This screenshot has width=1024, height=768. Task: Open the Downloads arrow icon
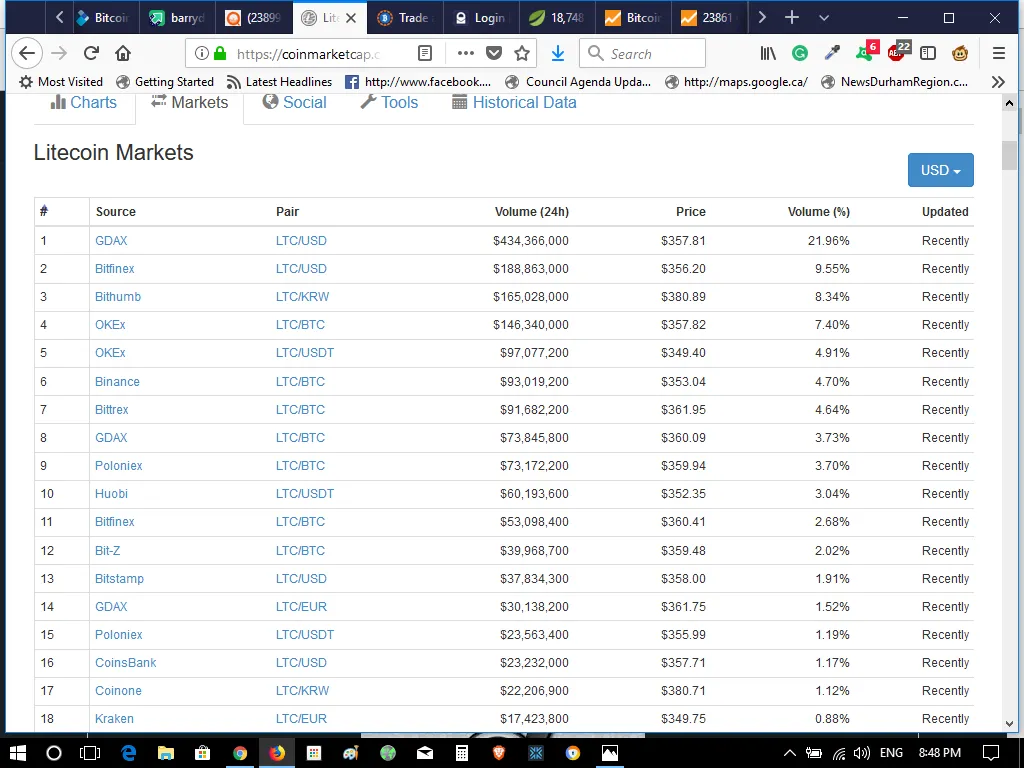(558, 54)
